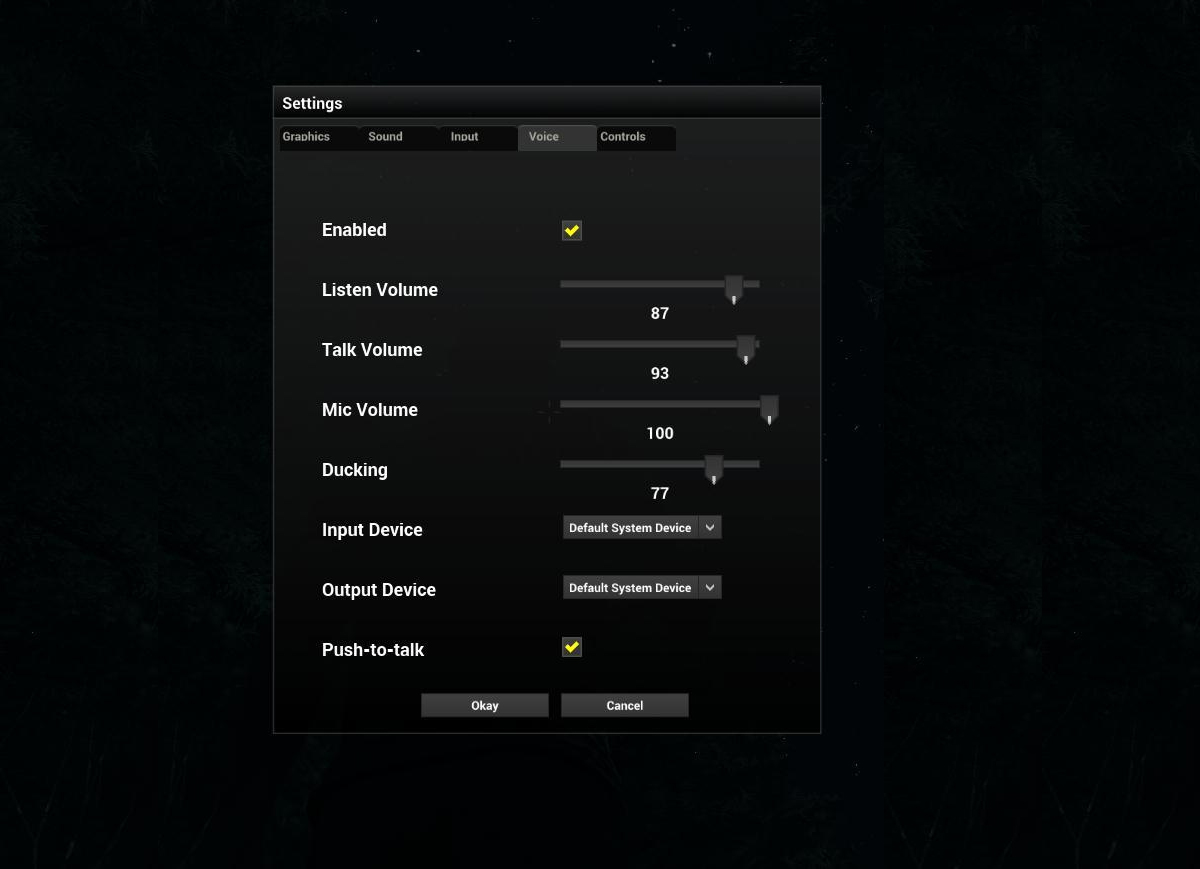1200x869 pixels.
Task: Expand the Input Device dropdown arrow
Action: 710,528
